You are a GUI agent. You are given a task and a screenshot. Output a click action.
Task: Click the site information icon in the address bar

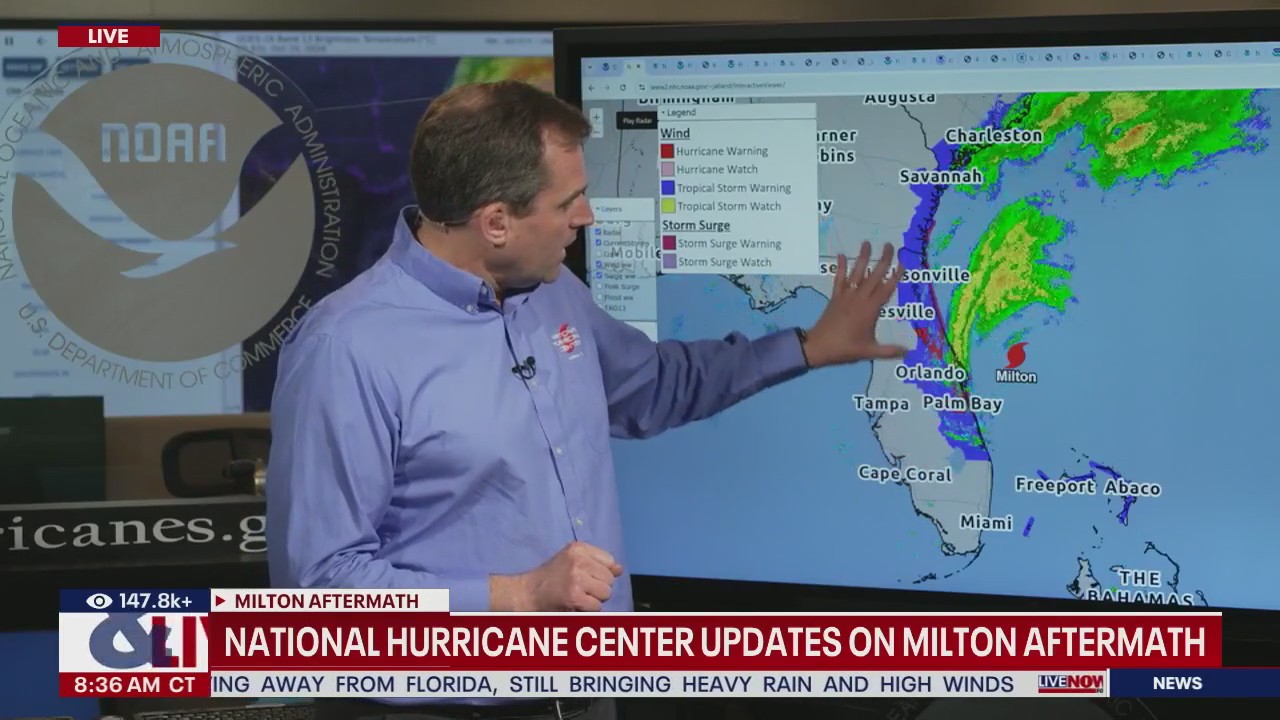click(643, 86)
